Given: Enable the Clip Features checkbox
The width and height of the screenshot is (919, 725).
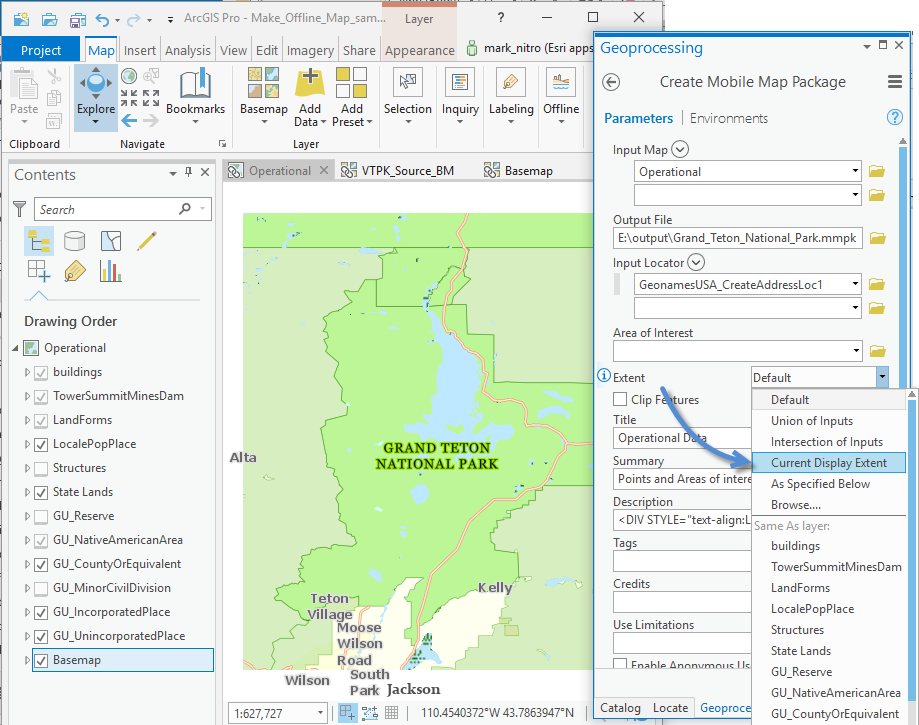Looking at the screenshot, I should (x=620, y=399).
